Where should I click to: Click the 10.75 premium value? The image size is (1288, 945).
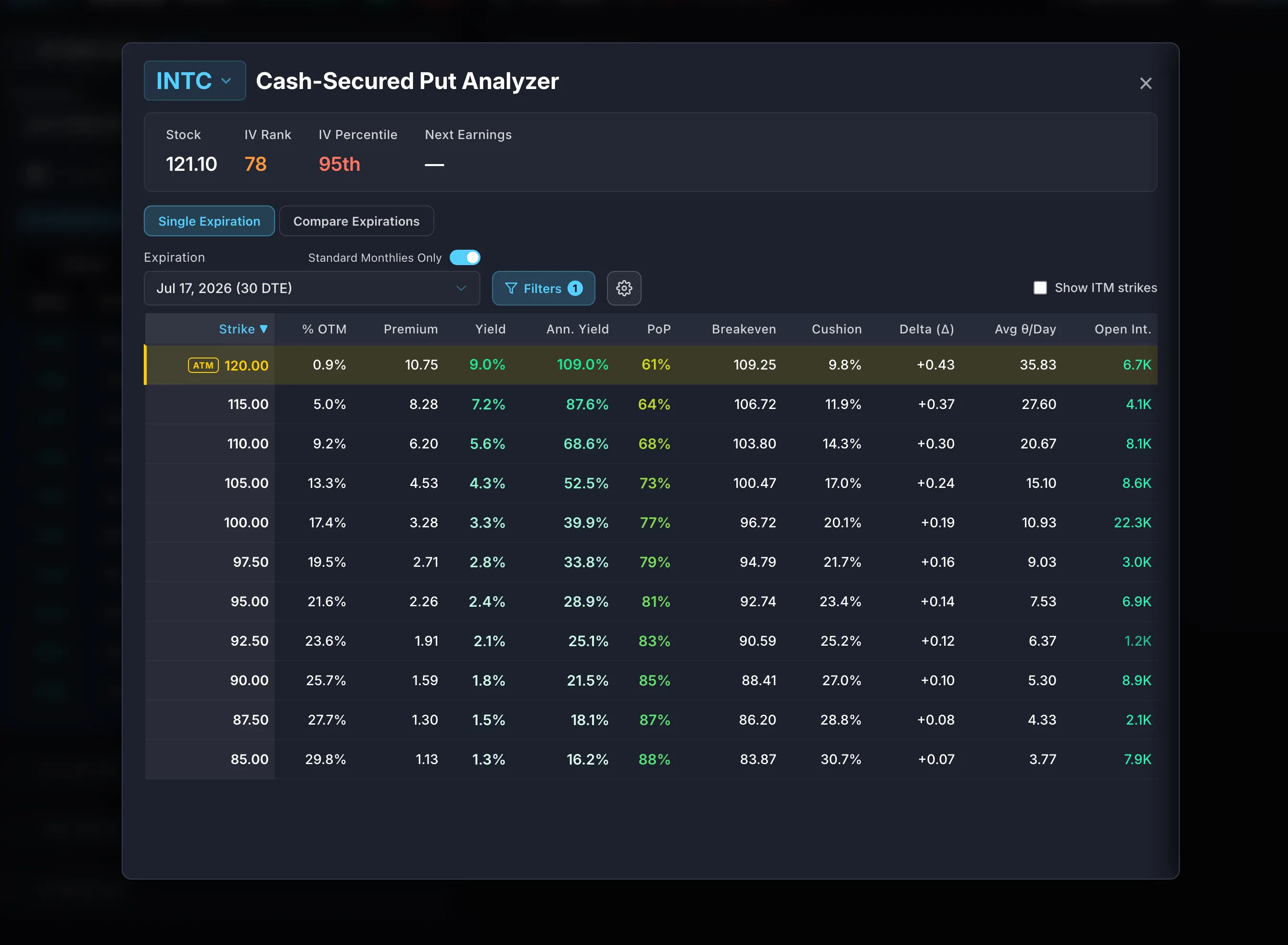421,365
